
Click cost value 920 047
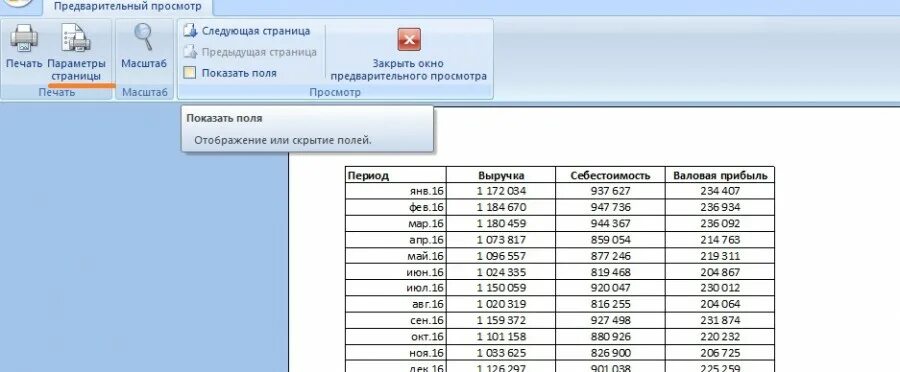(610, 288)
